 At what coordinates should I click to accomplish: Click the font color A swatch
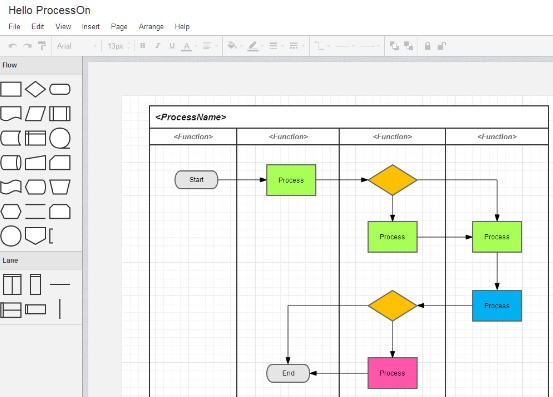pos(187,46)
